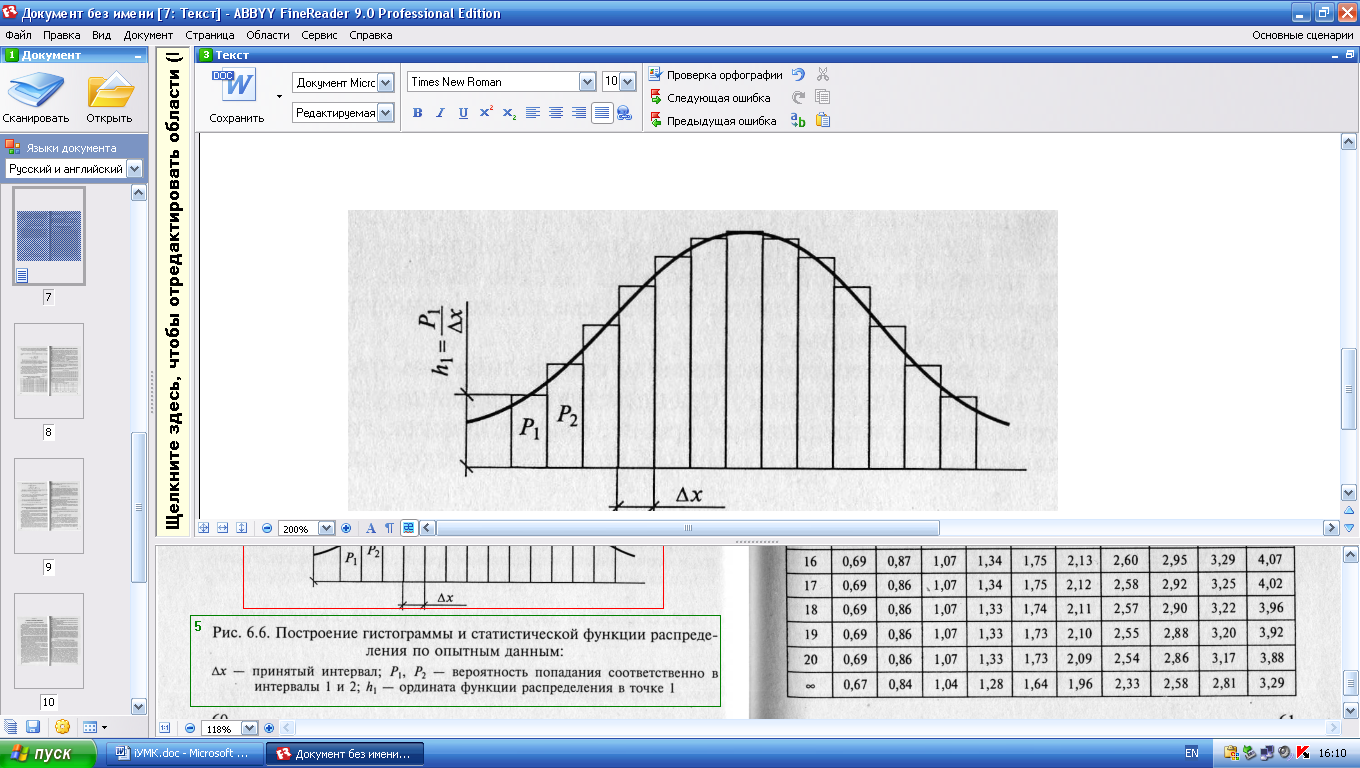Screen dimensions: 1360x768
Task: Open the Сервис menu
Action: pos(319,35)
